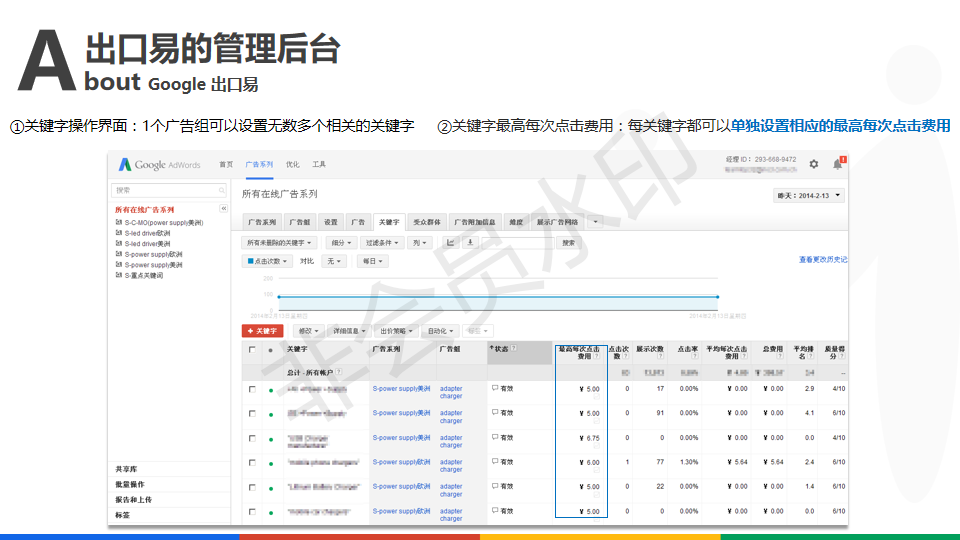Viewport: 960px width, 540px height.
Task: Click the status speech bubble in first row
Action: (x=494, y=388)
